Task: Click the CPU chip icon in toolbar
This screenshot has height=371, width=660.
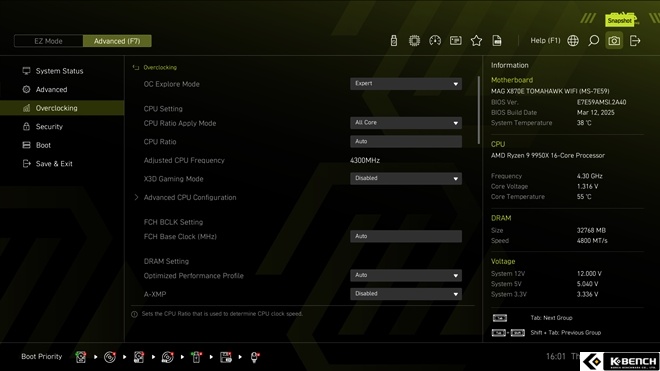Action: pyautogui.click(x=414, y=41)
